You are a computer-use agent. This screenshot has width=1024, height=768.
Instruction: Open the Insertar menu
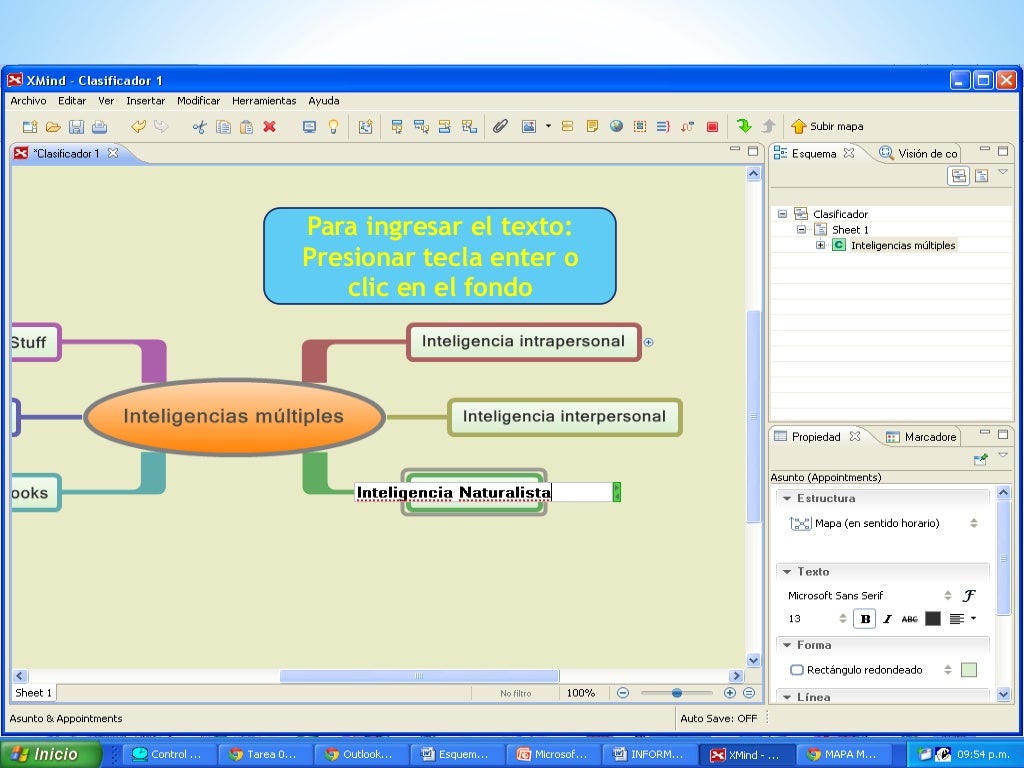point(145,101)
